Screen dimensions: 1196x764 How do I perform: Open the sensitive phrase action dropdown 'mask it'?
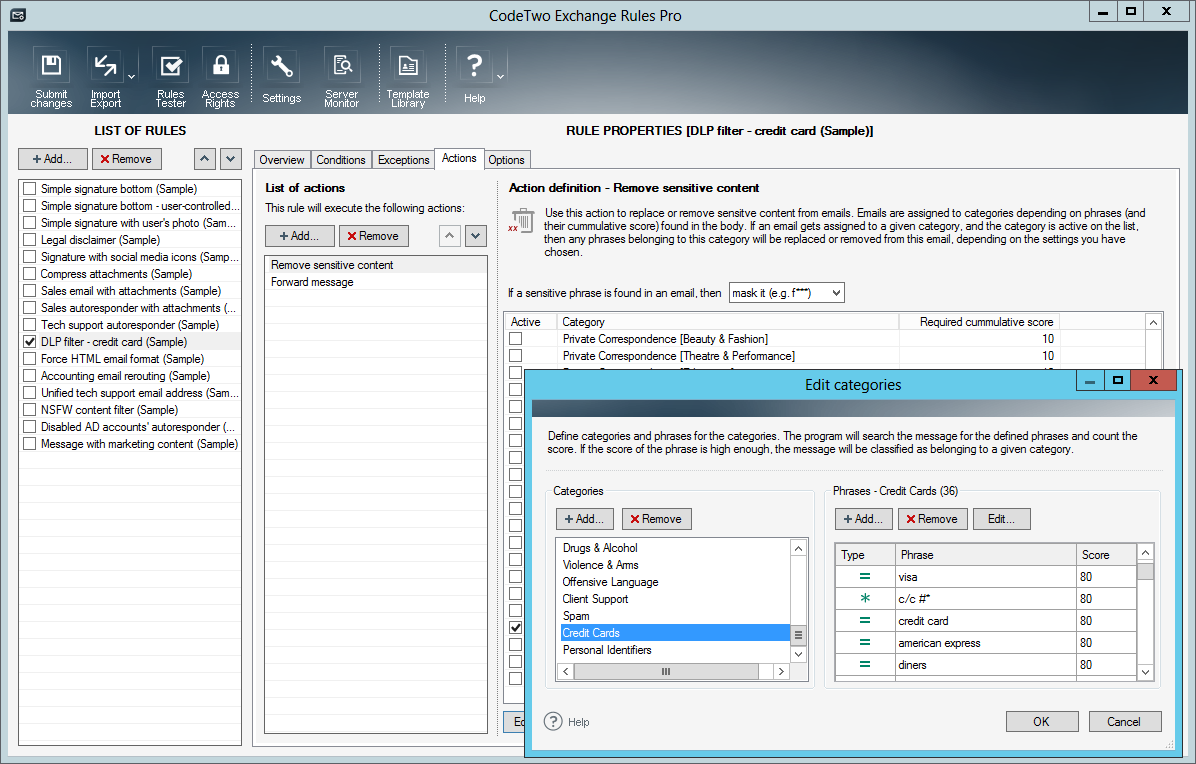(786, 293)
